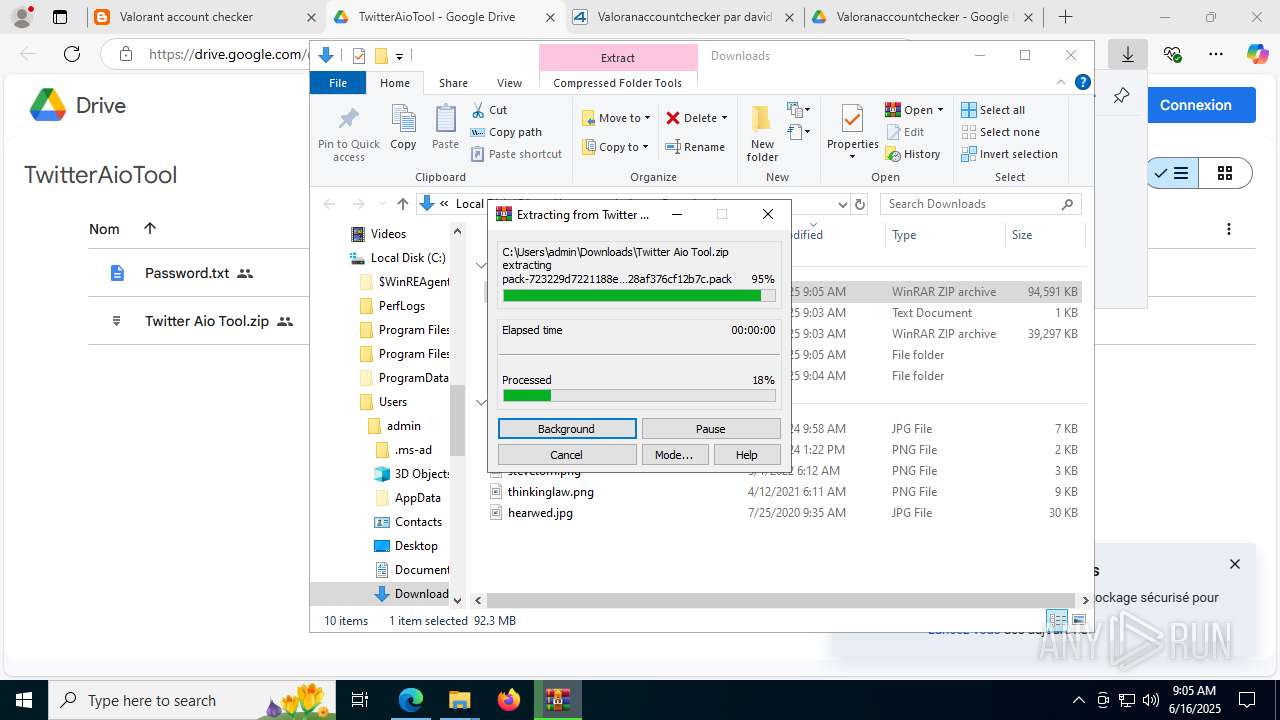Open the Delete dropdown in Organize
The image size is (1280, 720).
pos(697,118)
